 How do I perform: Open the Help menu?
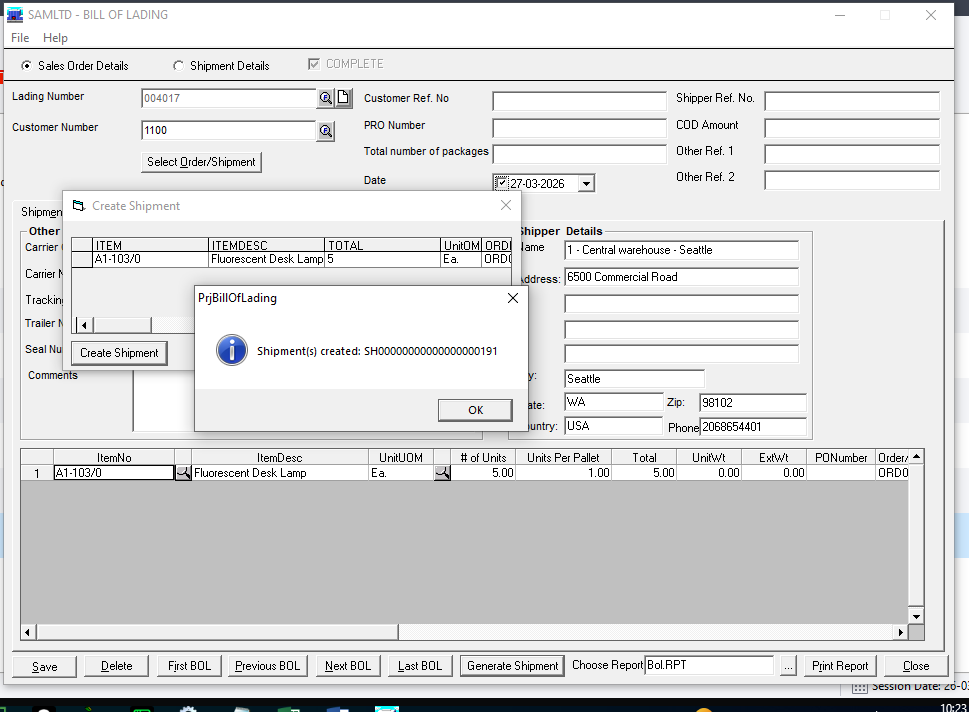[55, 38]
